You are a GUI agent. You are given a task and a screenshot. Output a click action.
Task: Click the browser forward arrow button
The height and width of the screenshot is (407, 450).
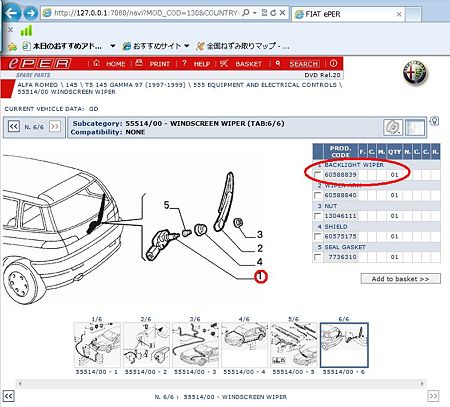(31, 13)
